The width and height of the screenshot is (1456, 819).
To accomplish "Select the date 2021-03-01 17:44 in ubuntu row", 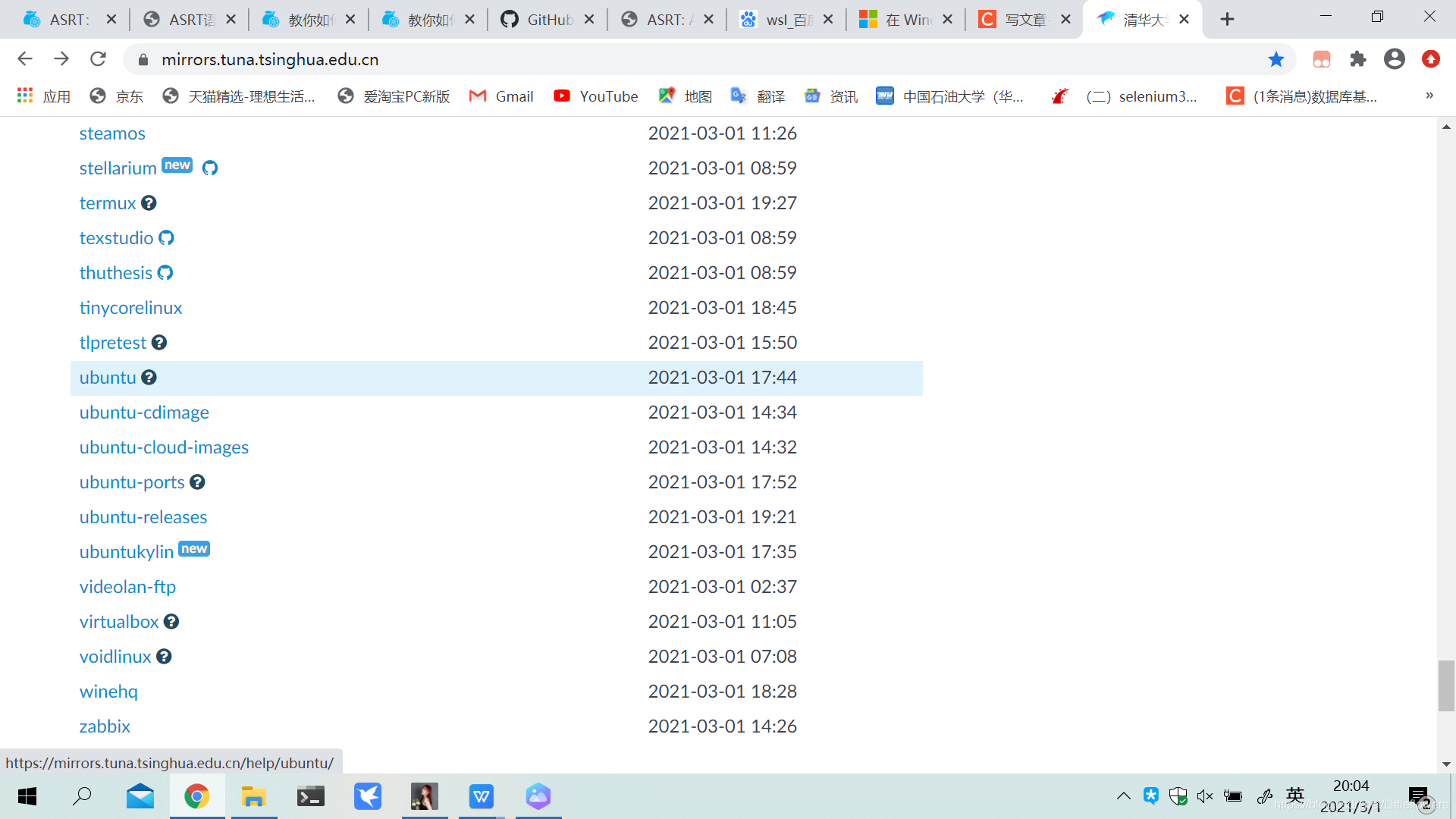I will click(722, 378).
